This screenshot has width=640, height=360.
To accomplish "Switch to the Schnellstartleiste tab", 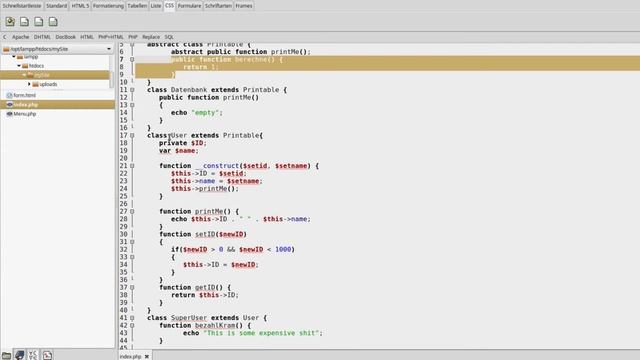I will click(22, 6).
